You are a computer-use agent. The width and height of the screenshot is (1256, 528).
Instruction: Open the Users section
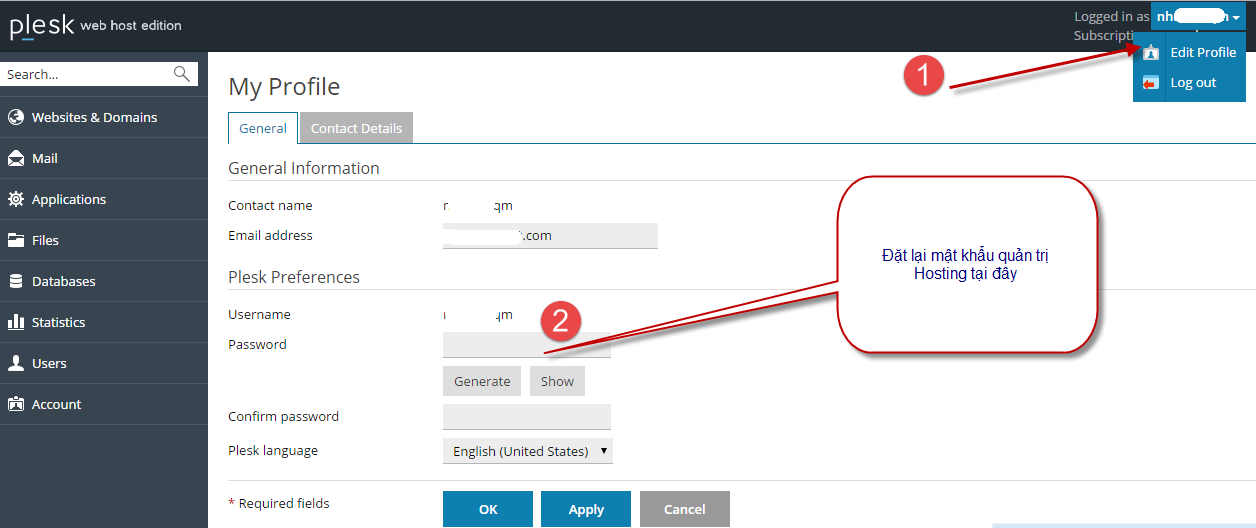pos(104,363)
